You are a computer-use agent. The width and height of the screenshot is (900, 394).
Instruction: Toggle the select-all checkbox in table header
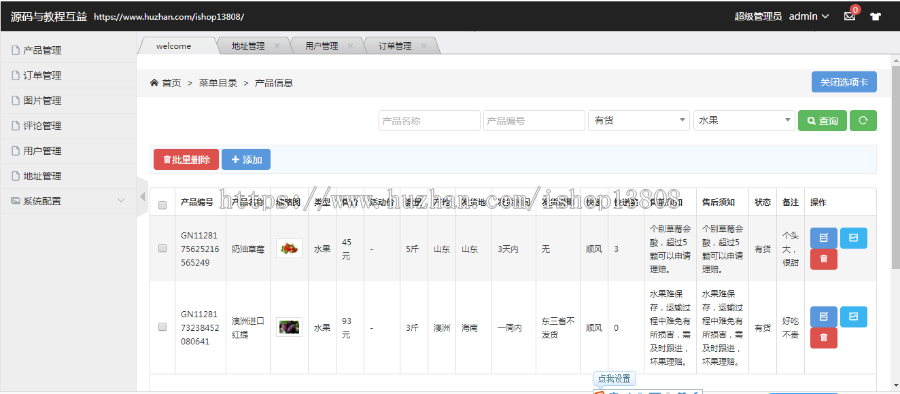pos(162,205)
